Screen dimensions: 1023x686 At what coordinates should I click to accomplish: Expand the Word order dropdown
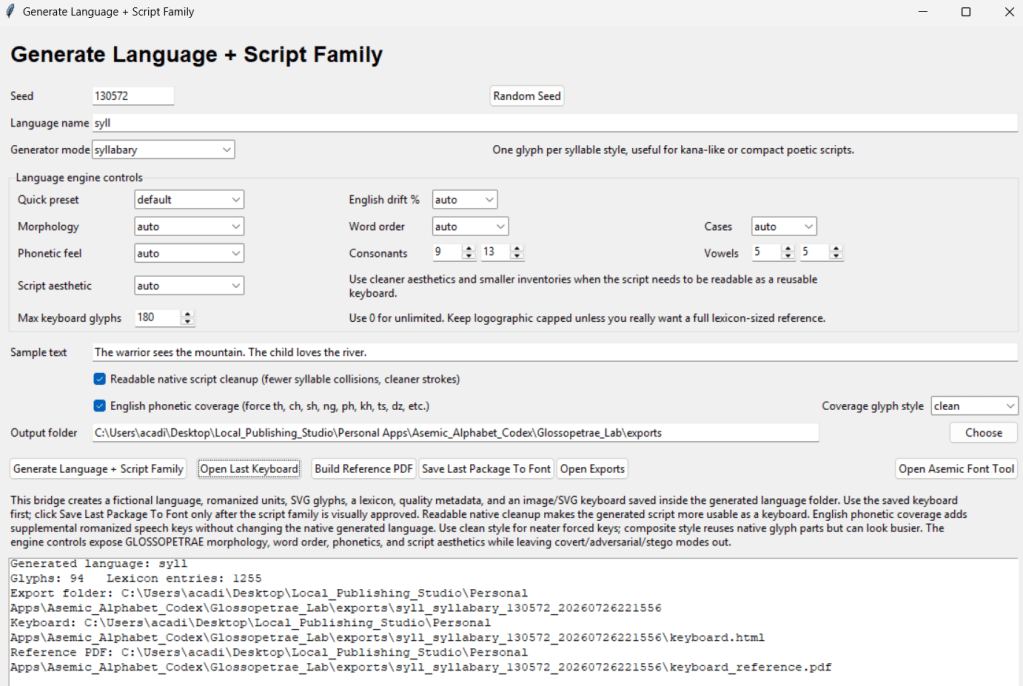point(470,226)
